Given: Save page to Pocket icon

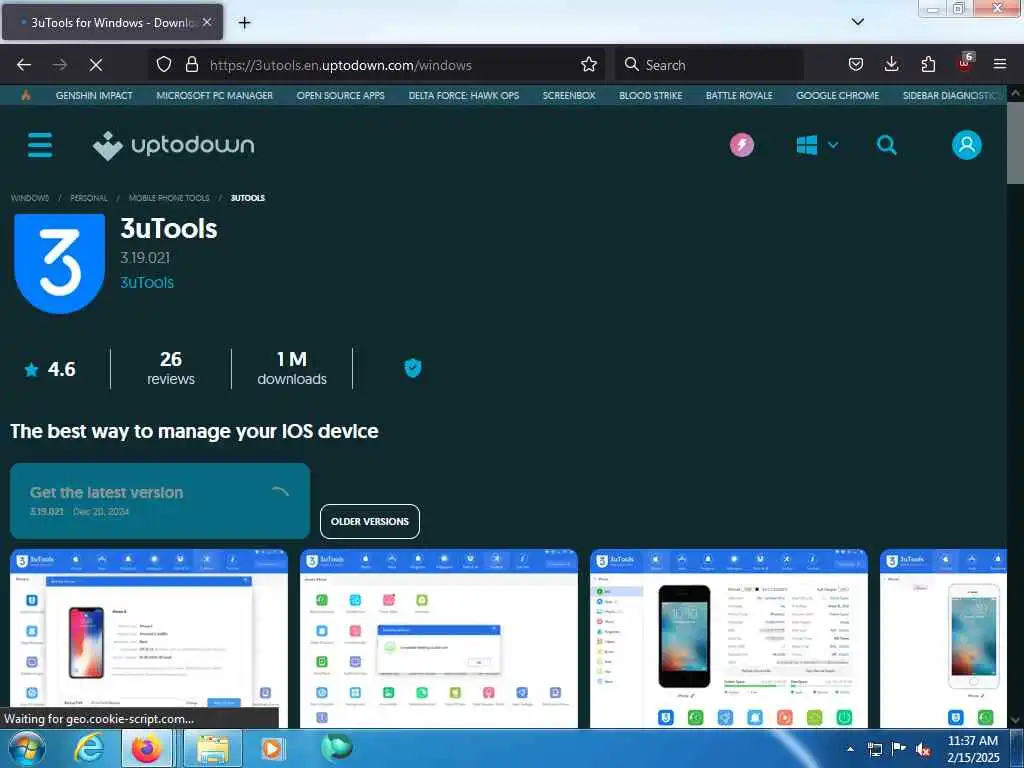Looking at the screenshot, I should (x=856, y=65).
